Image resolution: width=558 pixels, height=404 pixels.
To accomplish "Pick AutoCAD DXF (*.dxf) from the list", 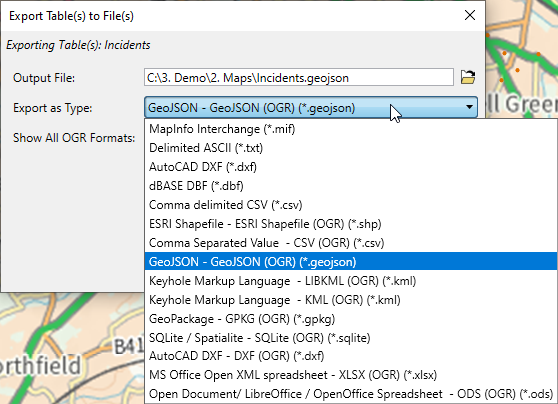I will pyautogui.click(x=351, y=167).
